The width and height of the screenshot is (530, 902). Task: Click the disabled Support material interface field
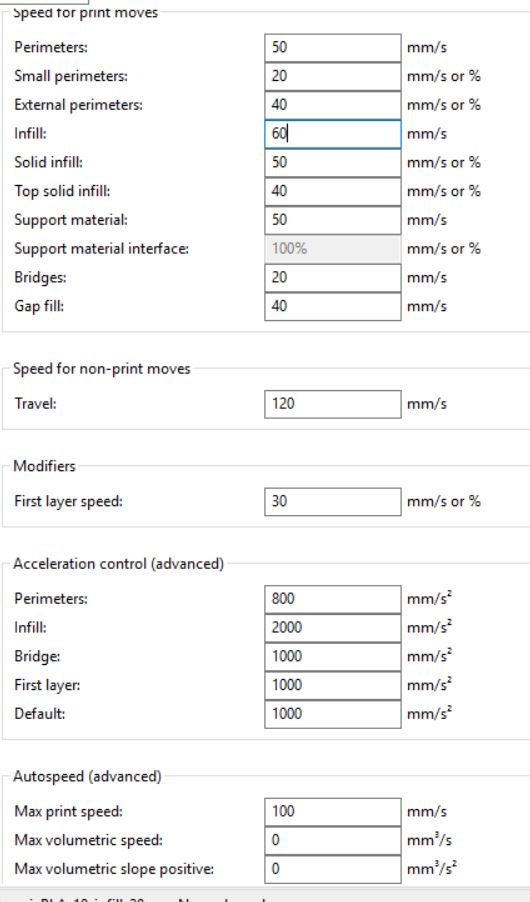(333, 249)
